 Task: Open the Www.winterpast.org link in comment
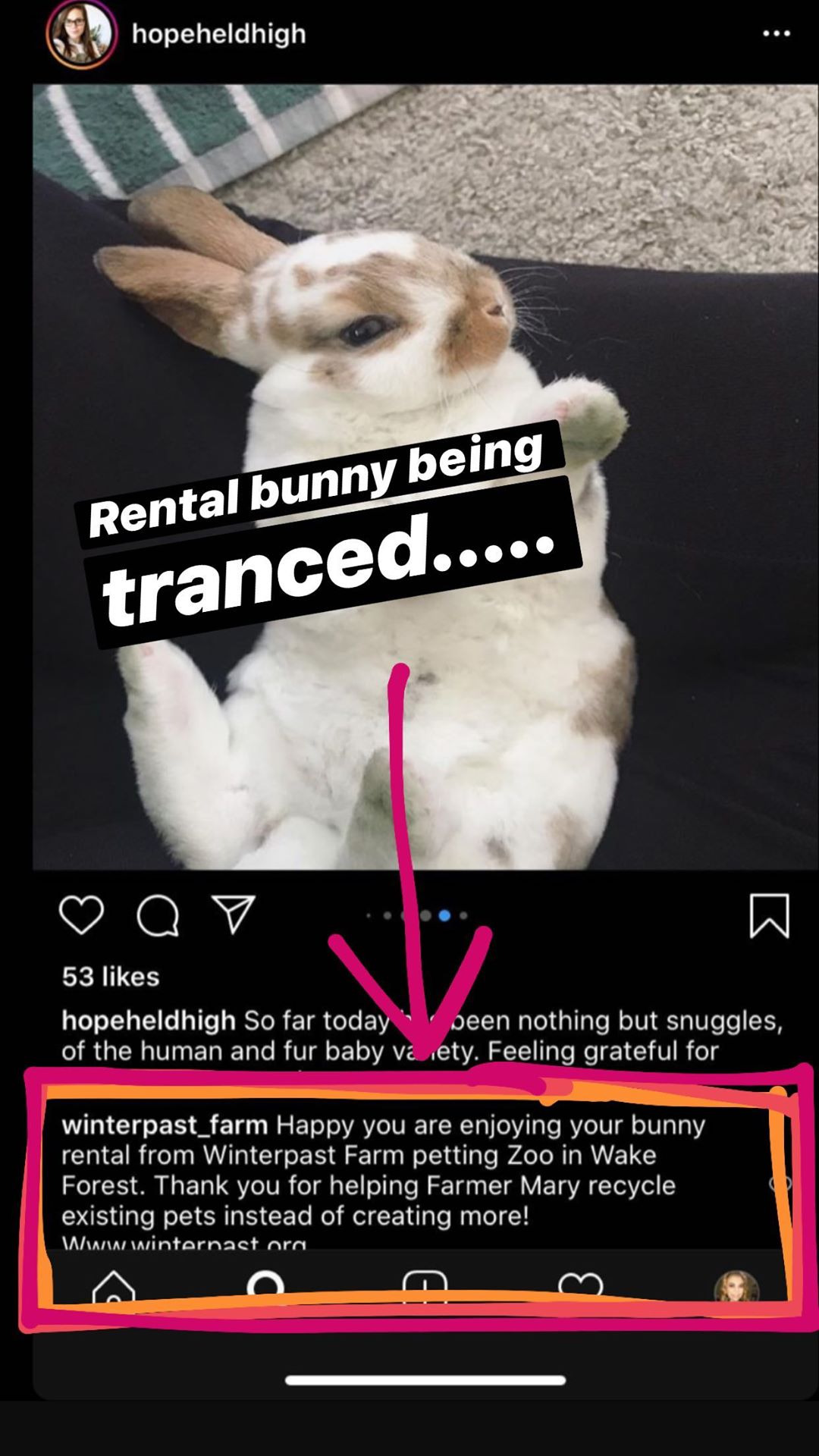[184, 1242]
